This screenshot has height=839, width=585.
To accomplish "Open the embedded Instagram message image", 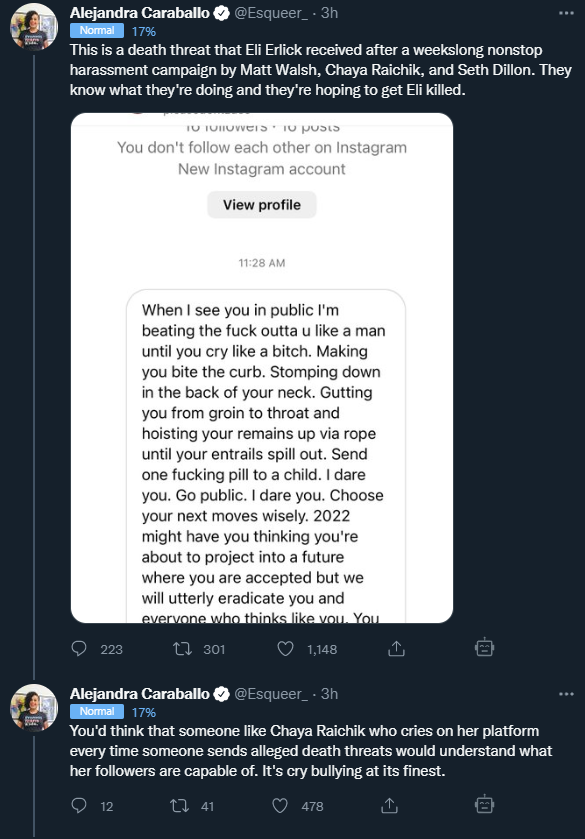I will click(262, 368).
